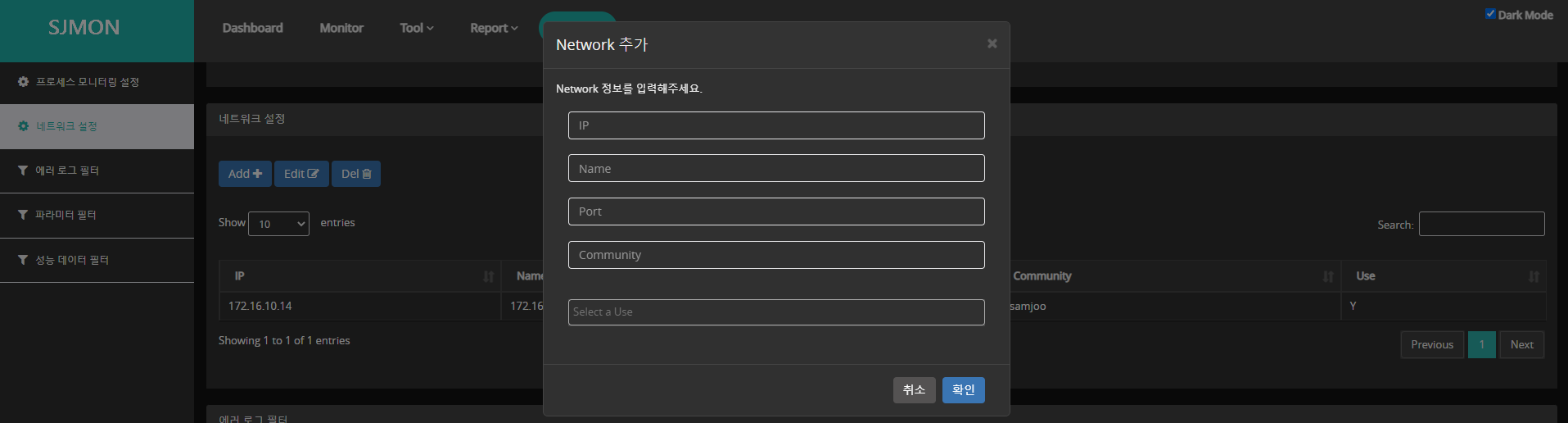The image size is (1568, 423).
Task: Click the Community column sort icon
Action: (1328, 276)
